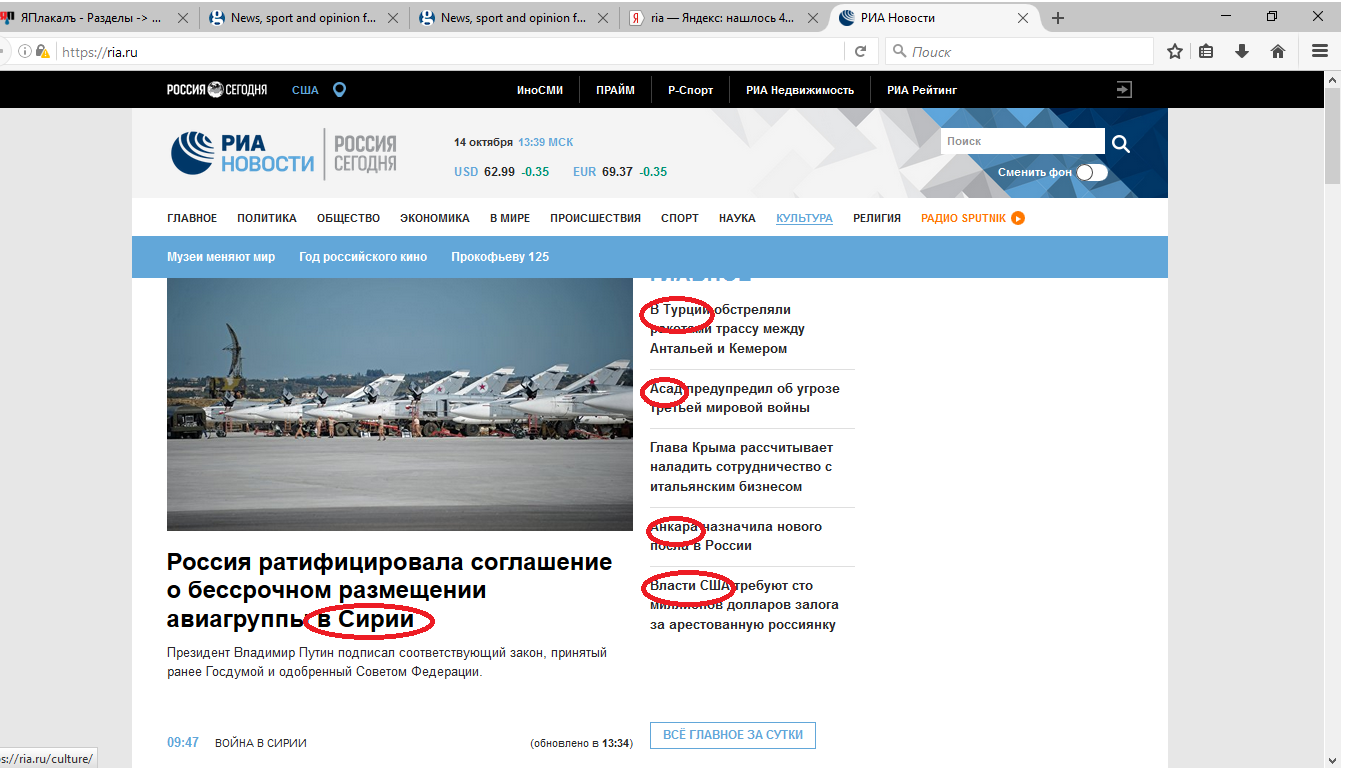Close the ria — Яндекс tab
This screenshot has width=1366, height=768.
(812, 18)
